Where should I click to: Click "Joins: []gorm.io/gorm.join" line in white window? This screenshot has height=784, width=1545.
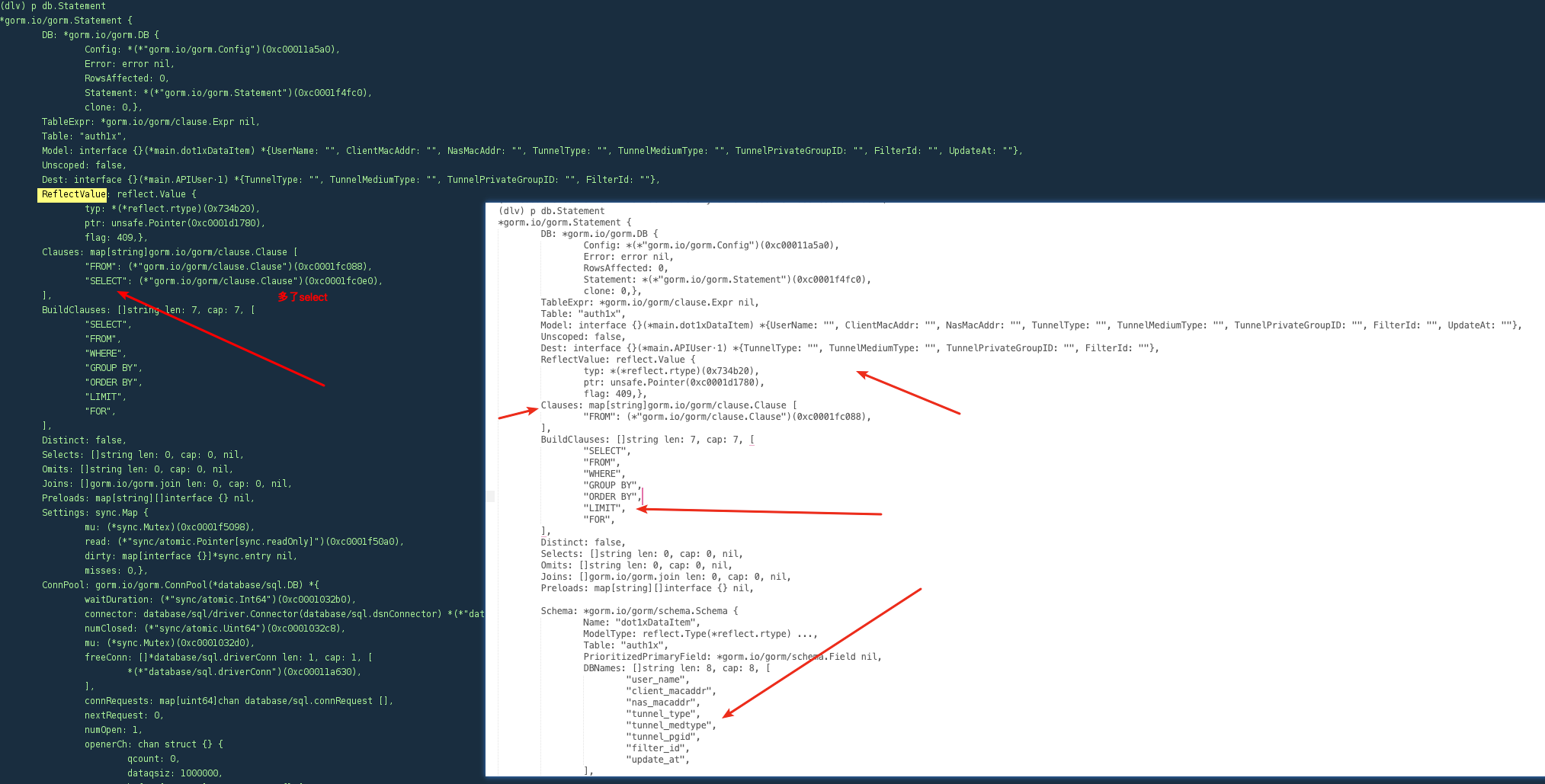coord(666,577)
